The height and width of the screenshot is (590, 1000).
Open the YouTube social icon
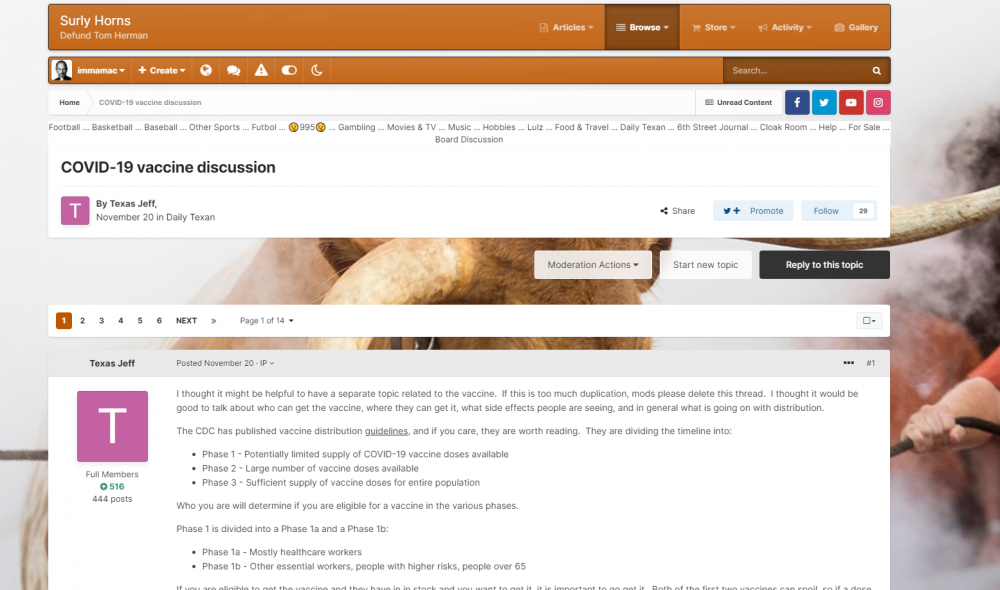tap(851, 102)
